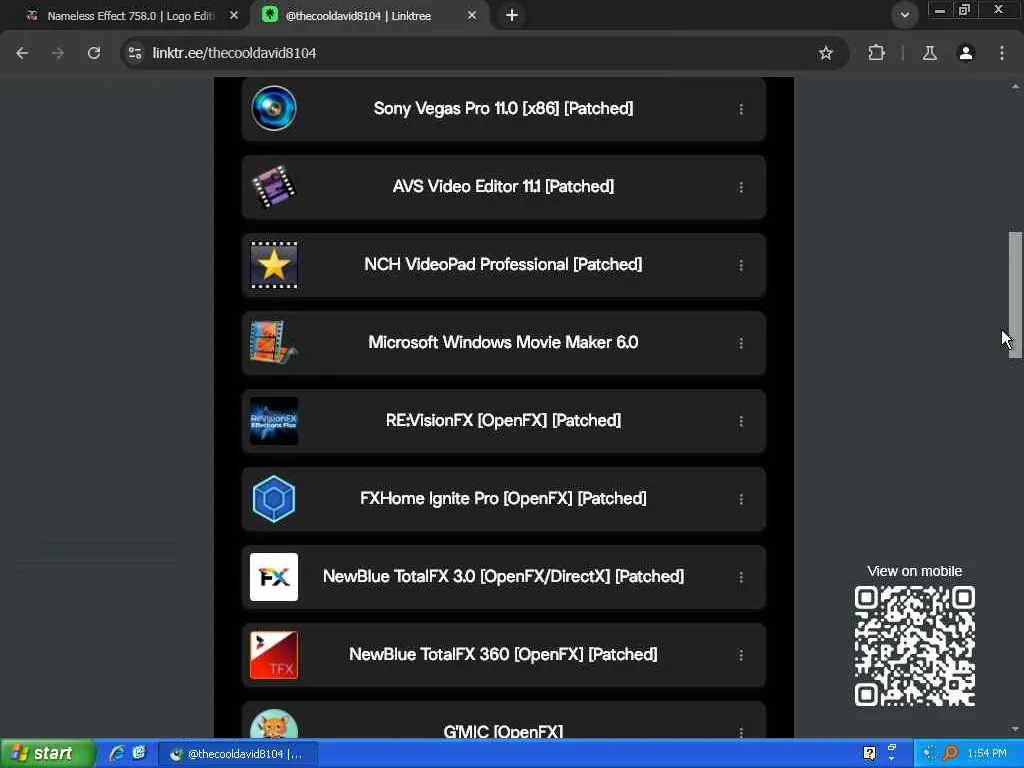
Task: Open share menu for G'MIC row
Action: 741,731
